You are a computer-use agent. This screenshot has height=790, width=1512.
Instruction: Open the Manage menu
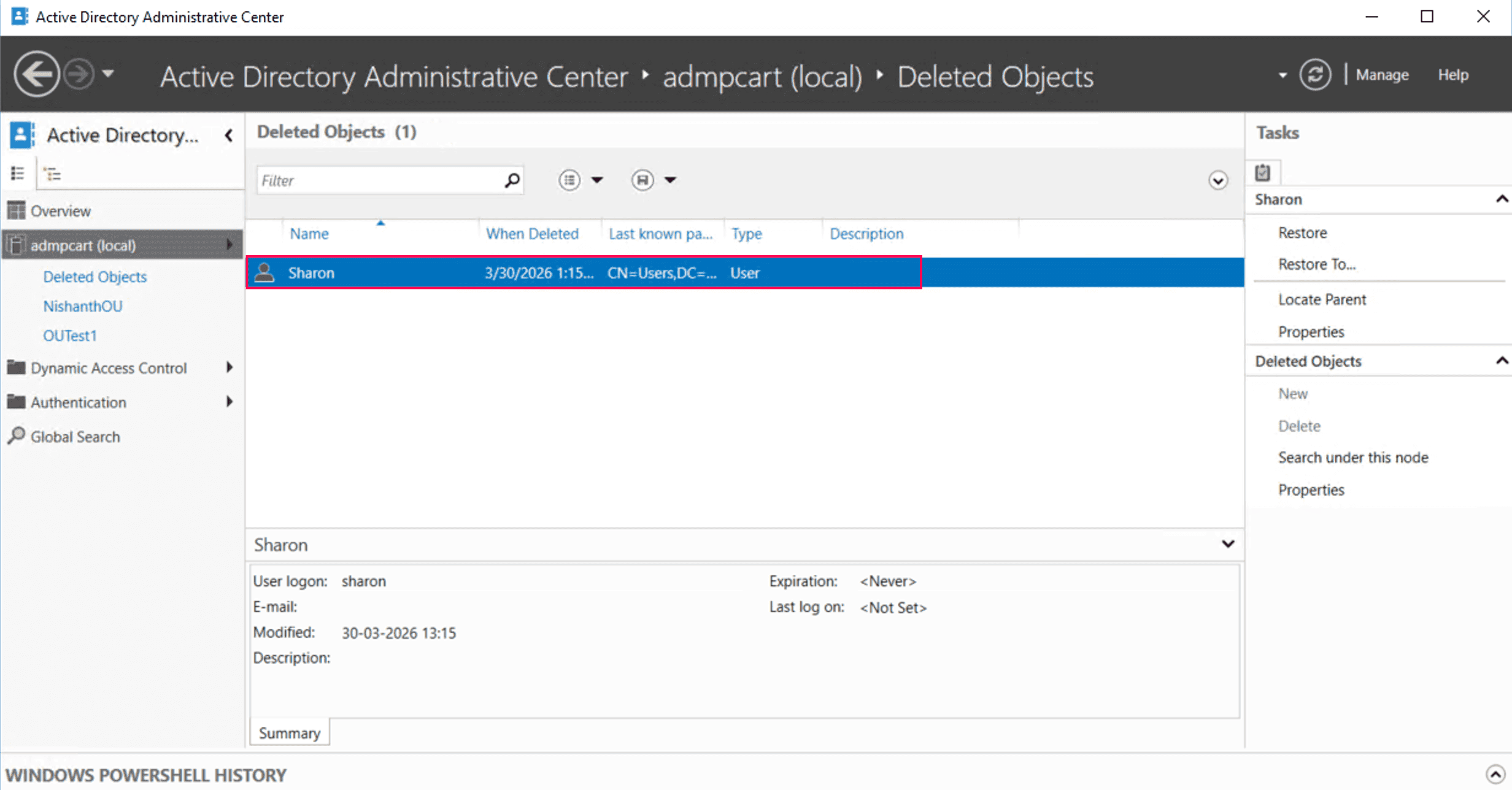tap(1381, 74)
